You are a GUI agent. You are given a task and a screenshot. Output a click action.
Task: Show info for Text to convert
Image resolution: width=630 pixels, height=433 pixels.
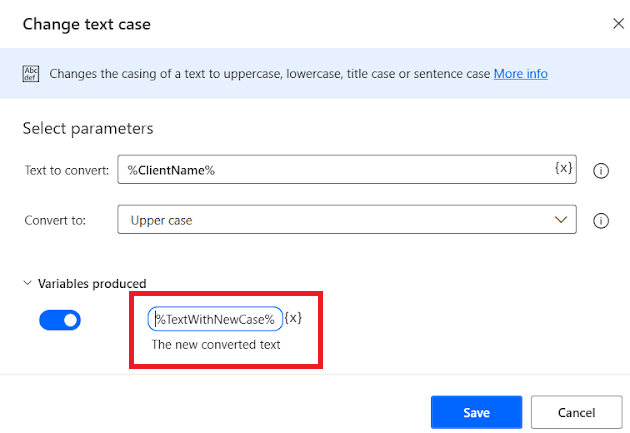601,171
